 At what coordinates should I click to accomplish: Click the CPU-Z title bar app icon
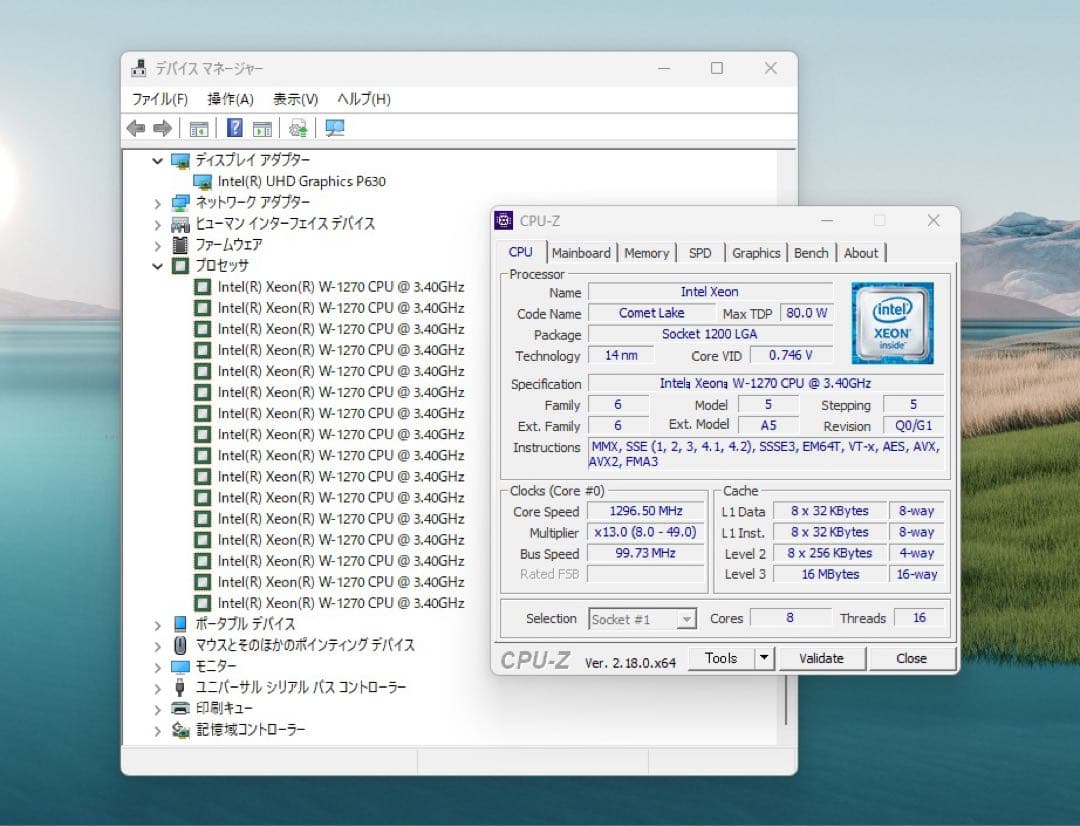click(503, 220)
